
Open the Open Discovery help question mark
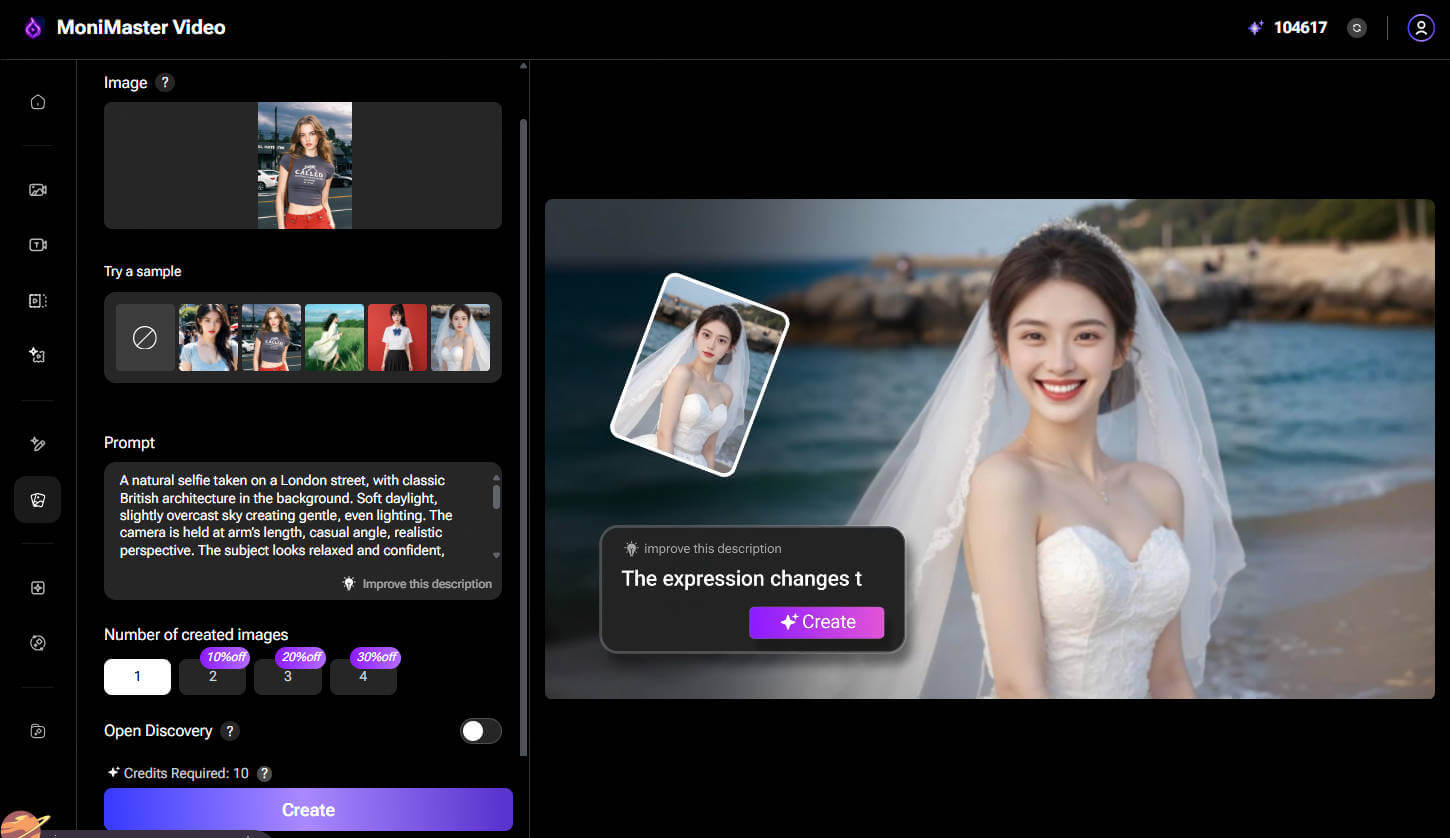click(229, 731)
